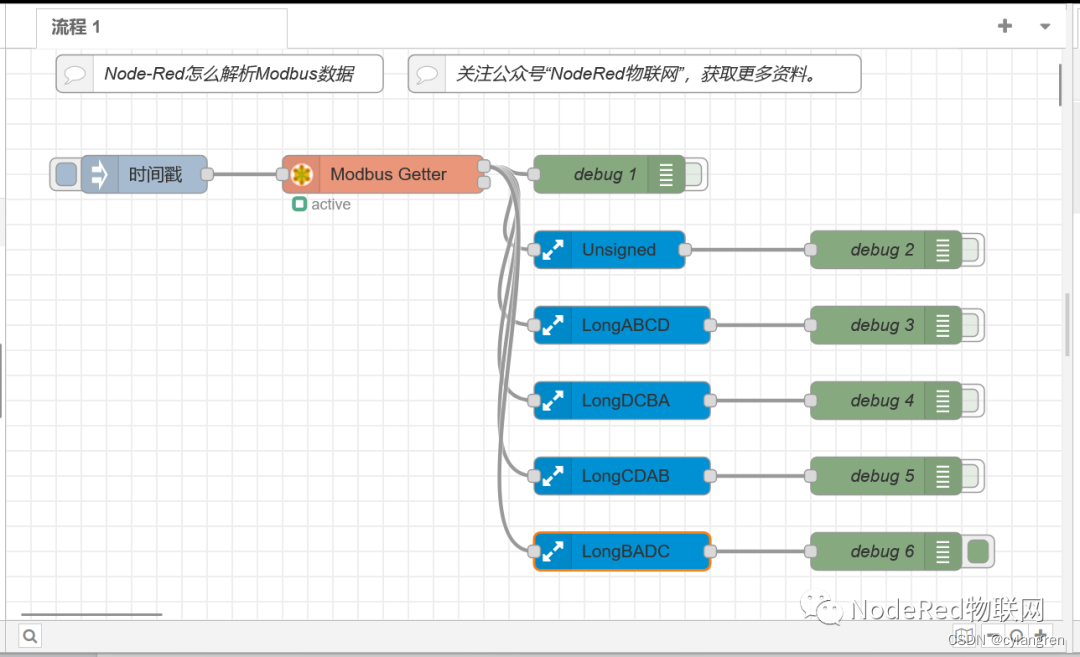Toggle the debug 6 node output button
The image size is (1080, 657).
[x=977, y=551]
